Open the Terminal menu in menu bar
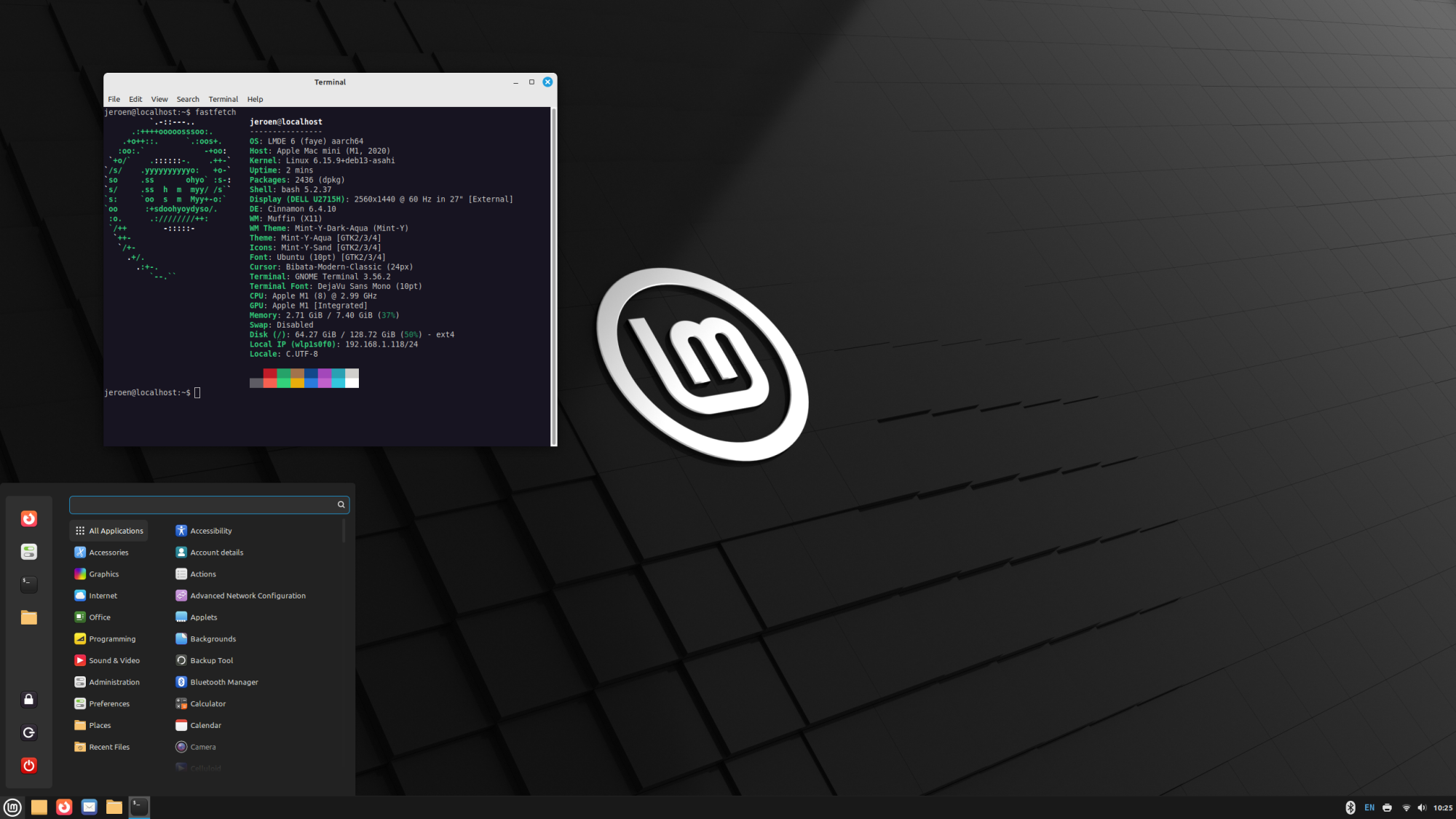 pyautogui.click(x=223, y=99)
